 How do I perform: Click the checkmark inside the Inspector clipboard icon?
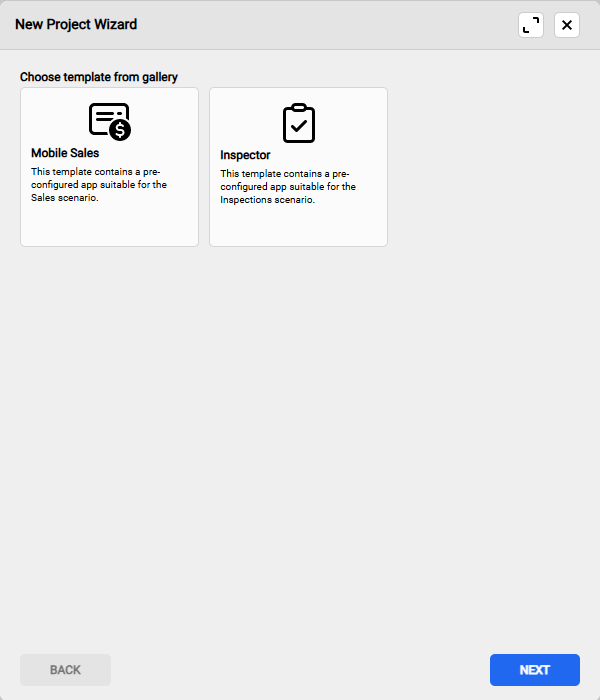pyautogui.click(x=298, y=127)
